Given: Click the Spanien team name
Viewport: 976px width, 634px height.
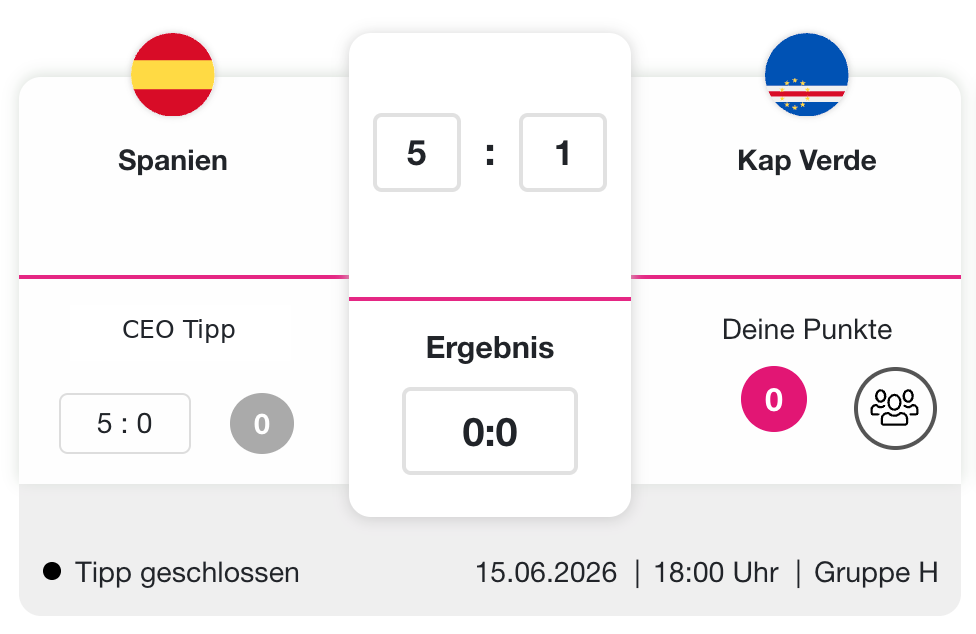Looking at the screenshot, I should click(x=173, y=161).
